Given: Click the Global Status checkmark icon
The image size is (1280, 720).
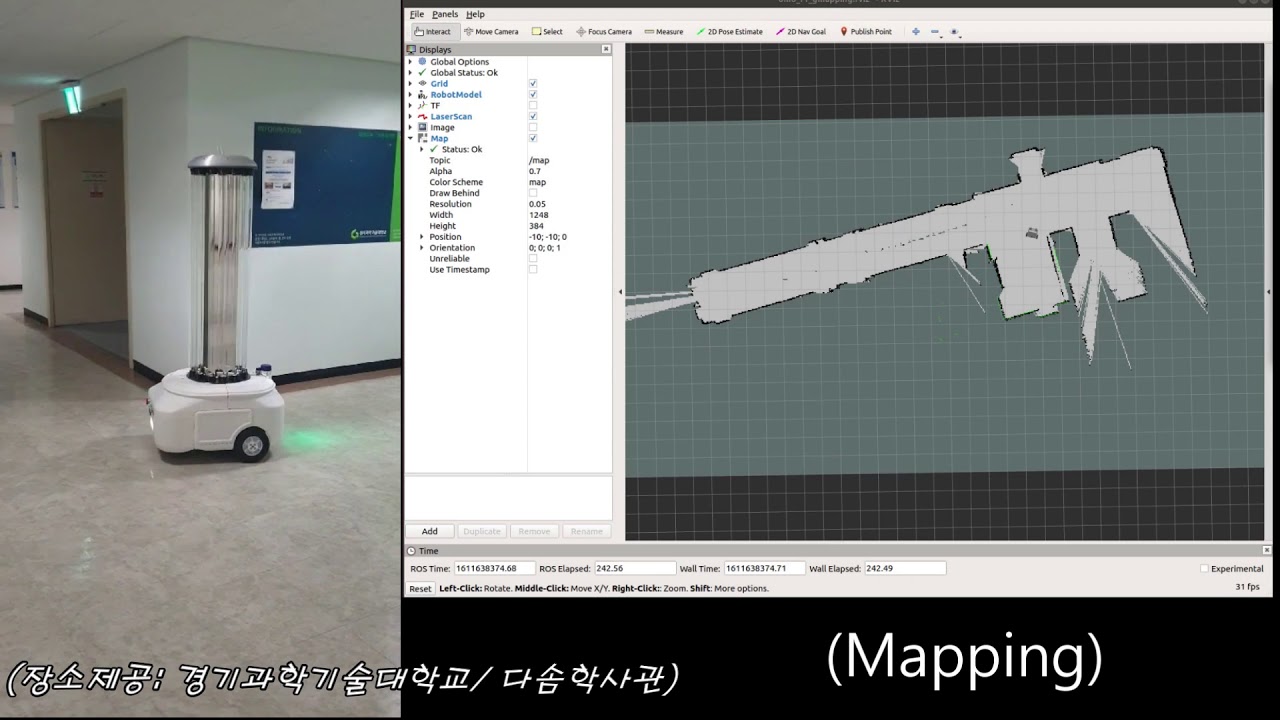Looking at the screenshot, I should click(422, 73).
